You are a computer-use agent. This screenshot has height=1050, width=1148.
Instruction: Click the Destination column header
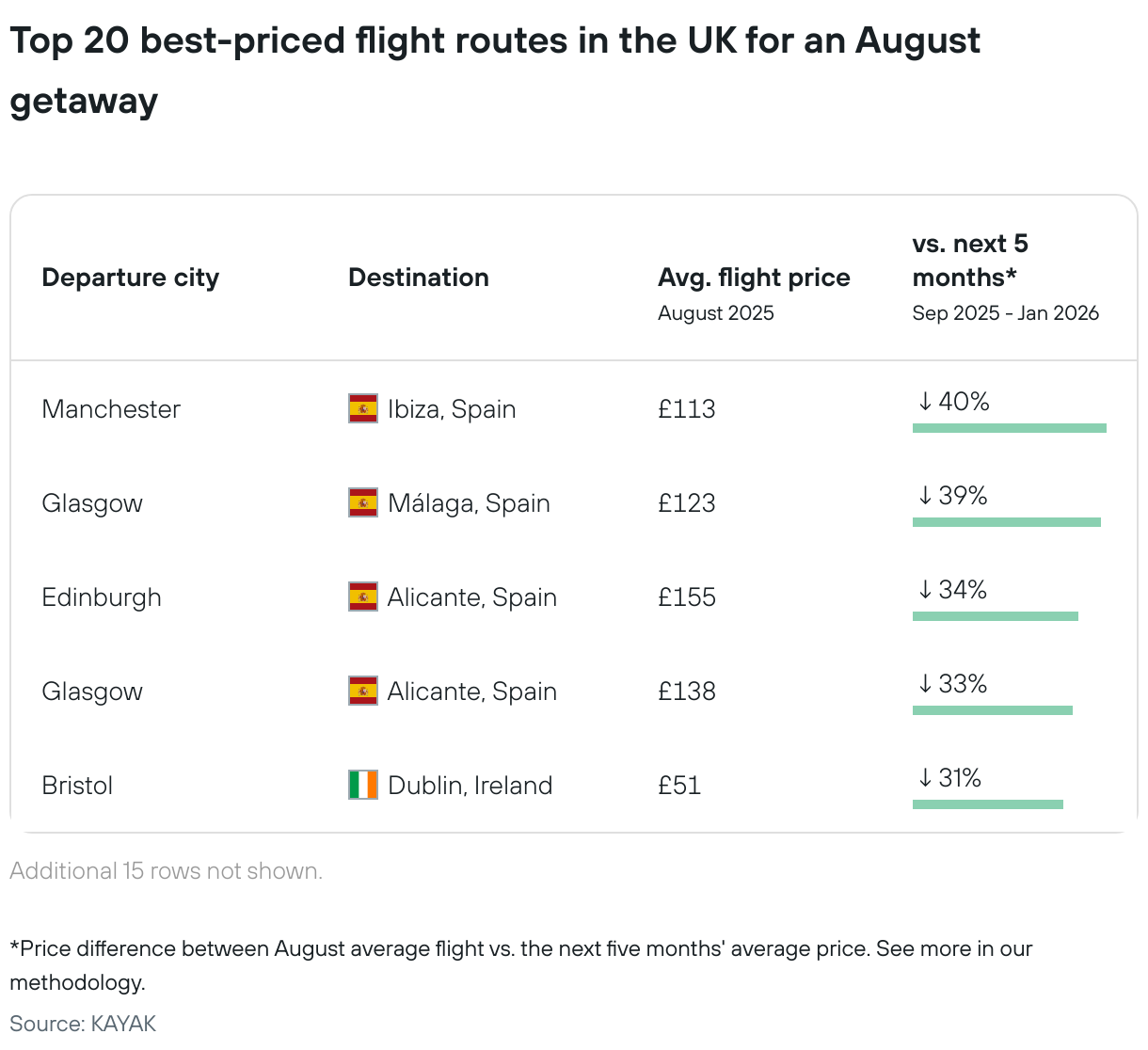pos(419,278)
